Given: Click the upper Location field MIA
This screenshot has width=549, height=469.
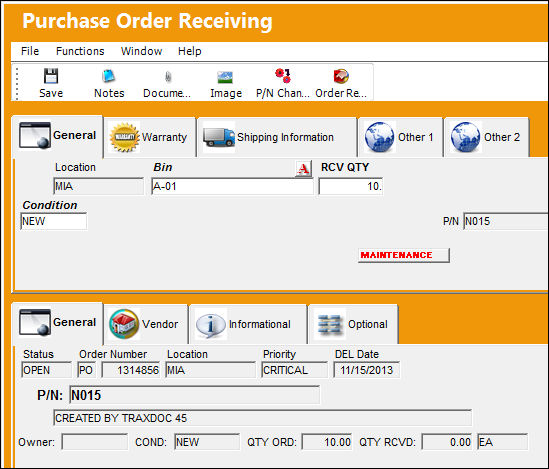Looking at the screenshot, I should tap(98, 186).
